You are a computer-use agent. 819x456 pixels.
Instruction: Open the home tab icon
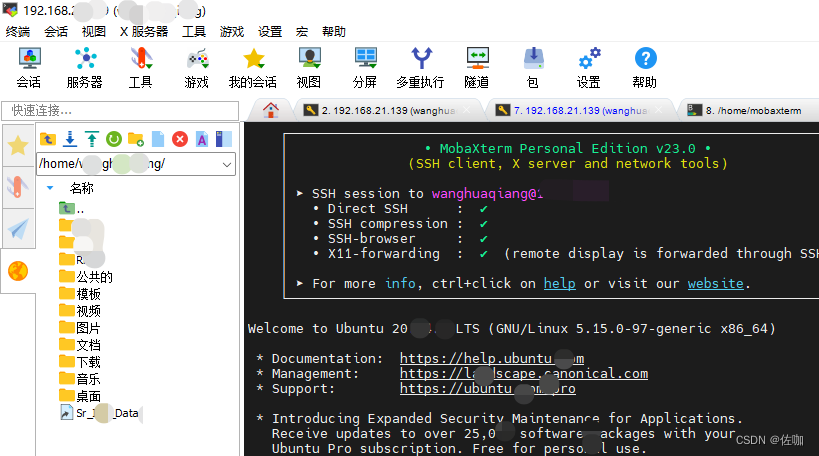pos(271,110)
